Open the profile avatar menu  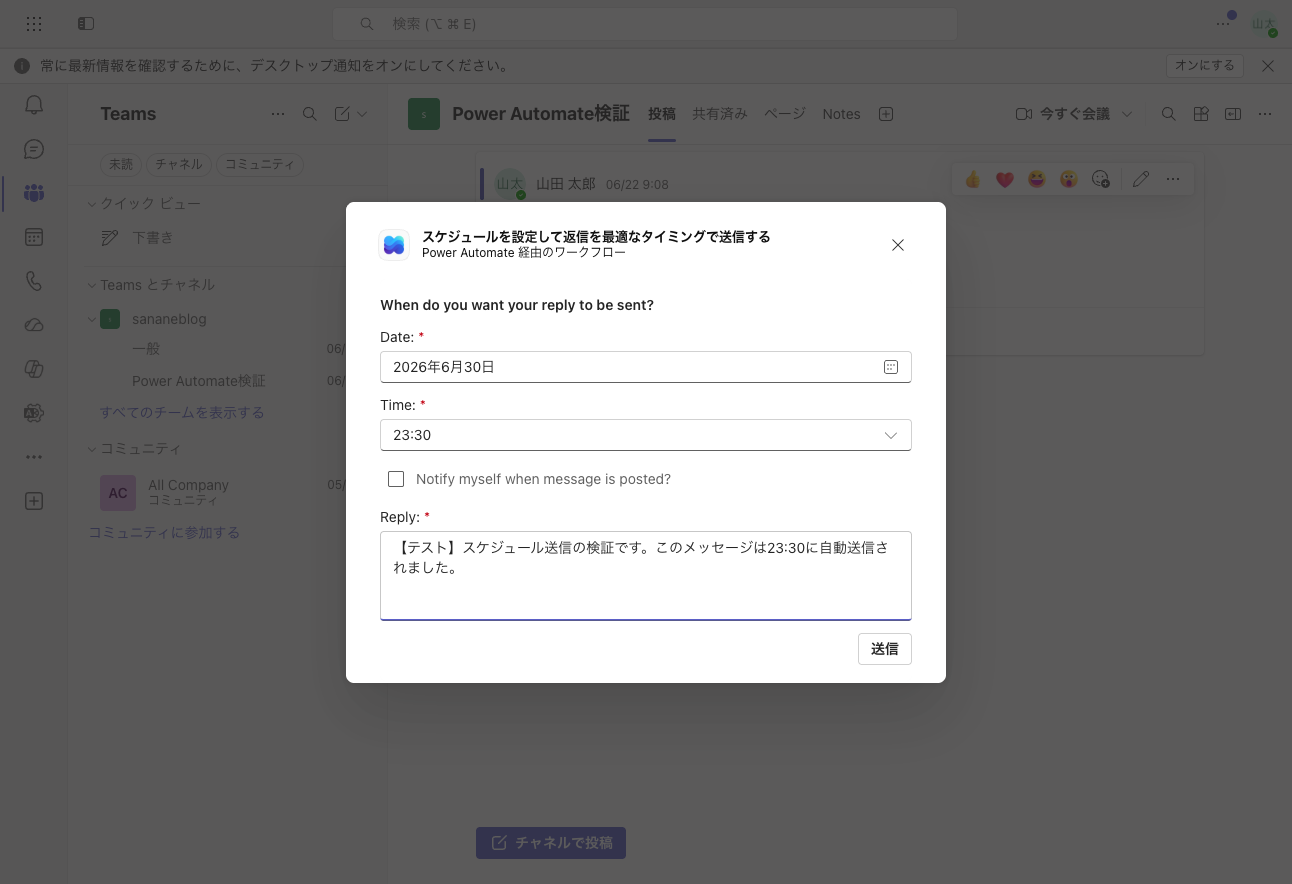pyautogui.click(x=1265, y=24)
